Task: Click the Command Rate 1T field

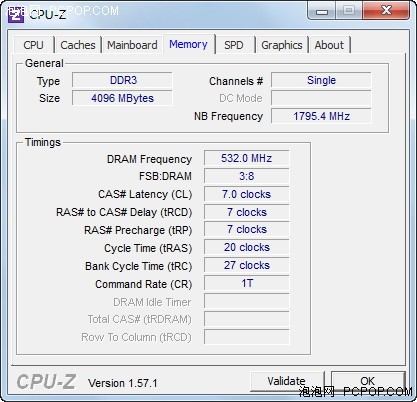Action: click(247, 283)
